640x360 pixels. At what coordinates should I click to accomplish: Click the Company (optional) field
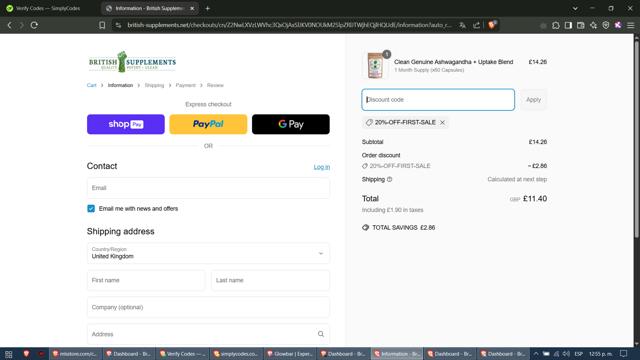coord(208,307)
